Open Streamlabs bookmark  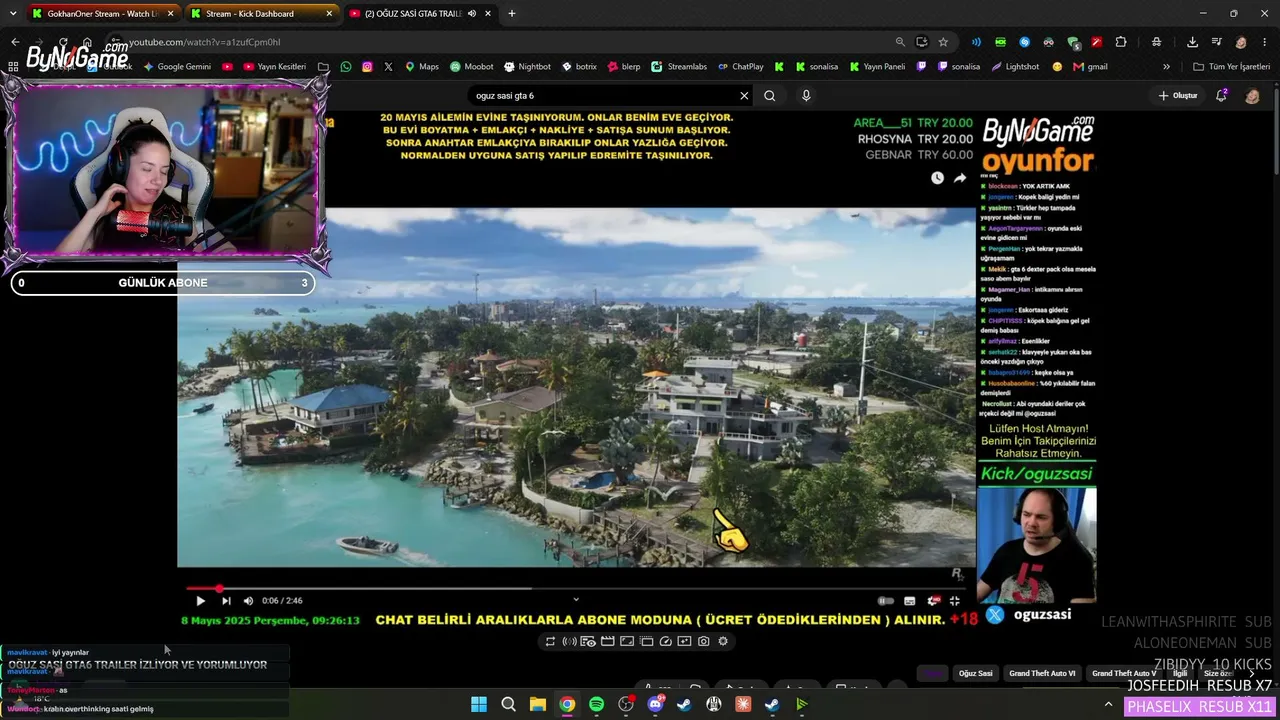tap(679, 67)
